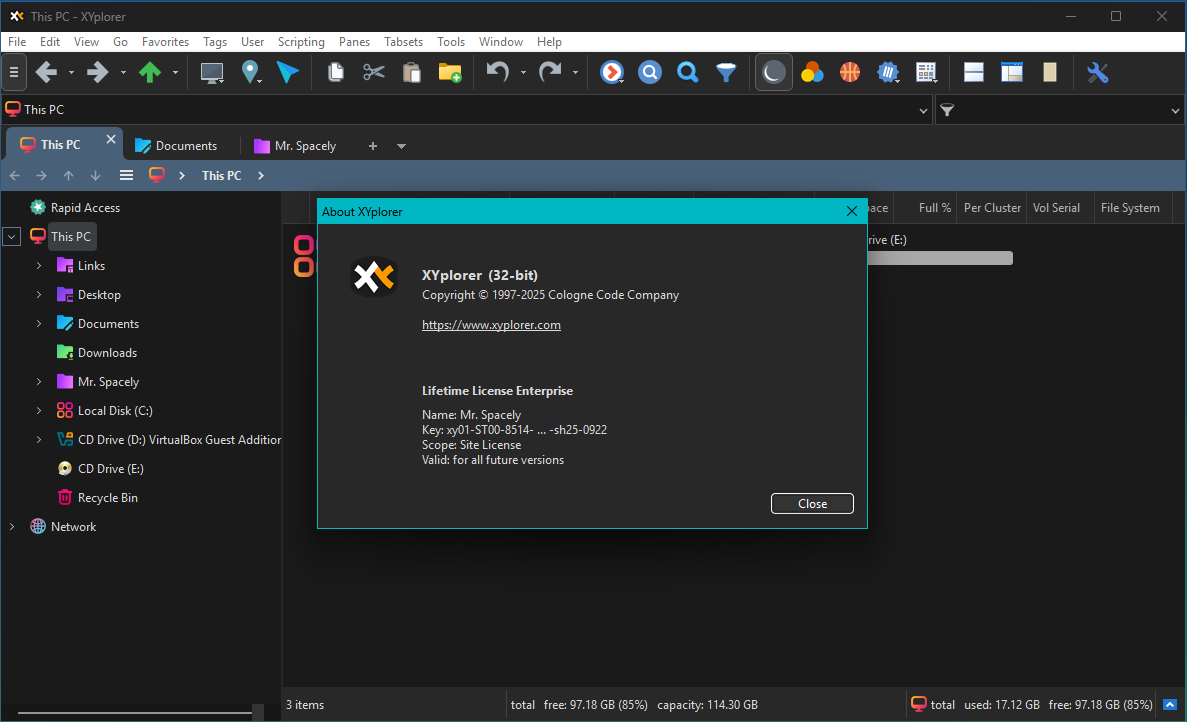
Task: Click the breadcrumb bar menu icon
Action: [x=126, y=176]
